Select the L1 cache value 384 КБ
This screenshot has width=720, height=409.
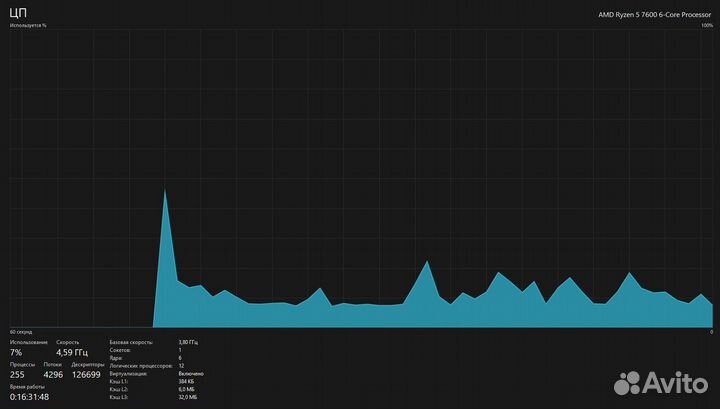click(x=187, y=381)
